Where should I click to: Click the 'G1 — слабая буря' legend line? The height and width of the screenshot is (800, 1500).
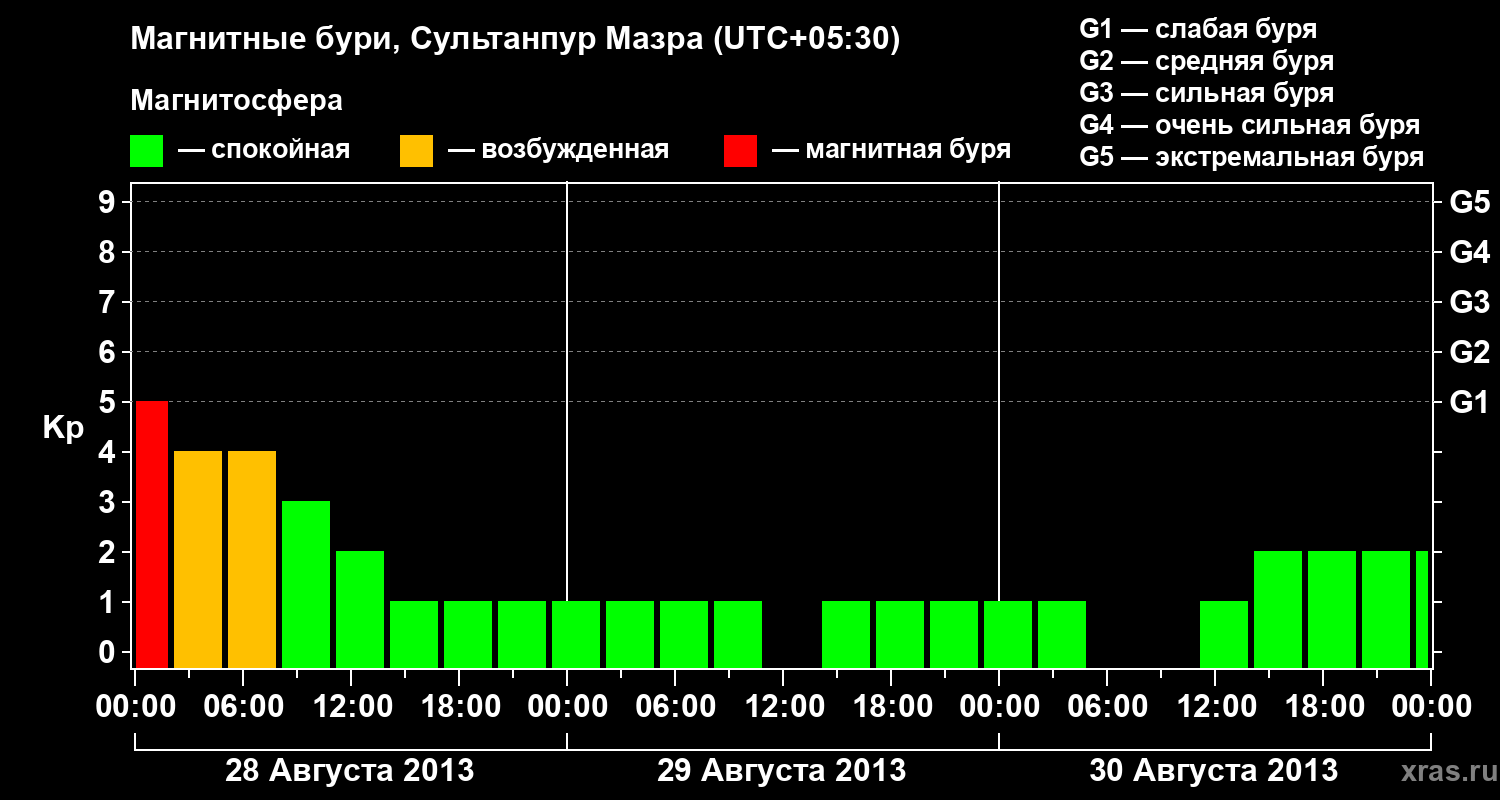(x=1198, y=29)
